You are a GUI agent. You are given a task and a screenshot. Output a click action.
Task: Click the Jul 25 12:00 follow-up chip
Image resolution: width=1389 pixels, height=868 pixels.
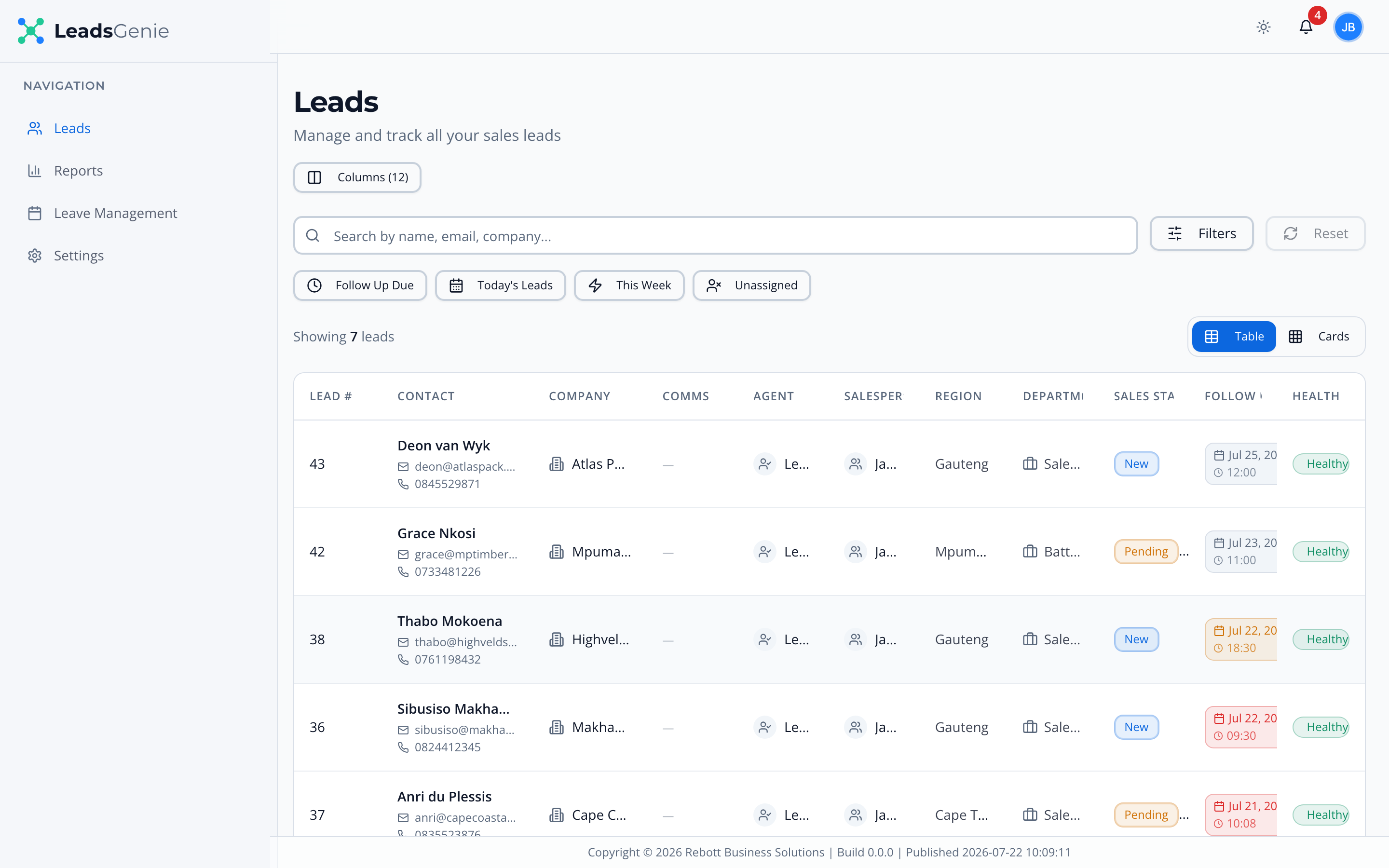pyautogui.click(x=1241, y=464)
